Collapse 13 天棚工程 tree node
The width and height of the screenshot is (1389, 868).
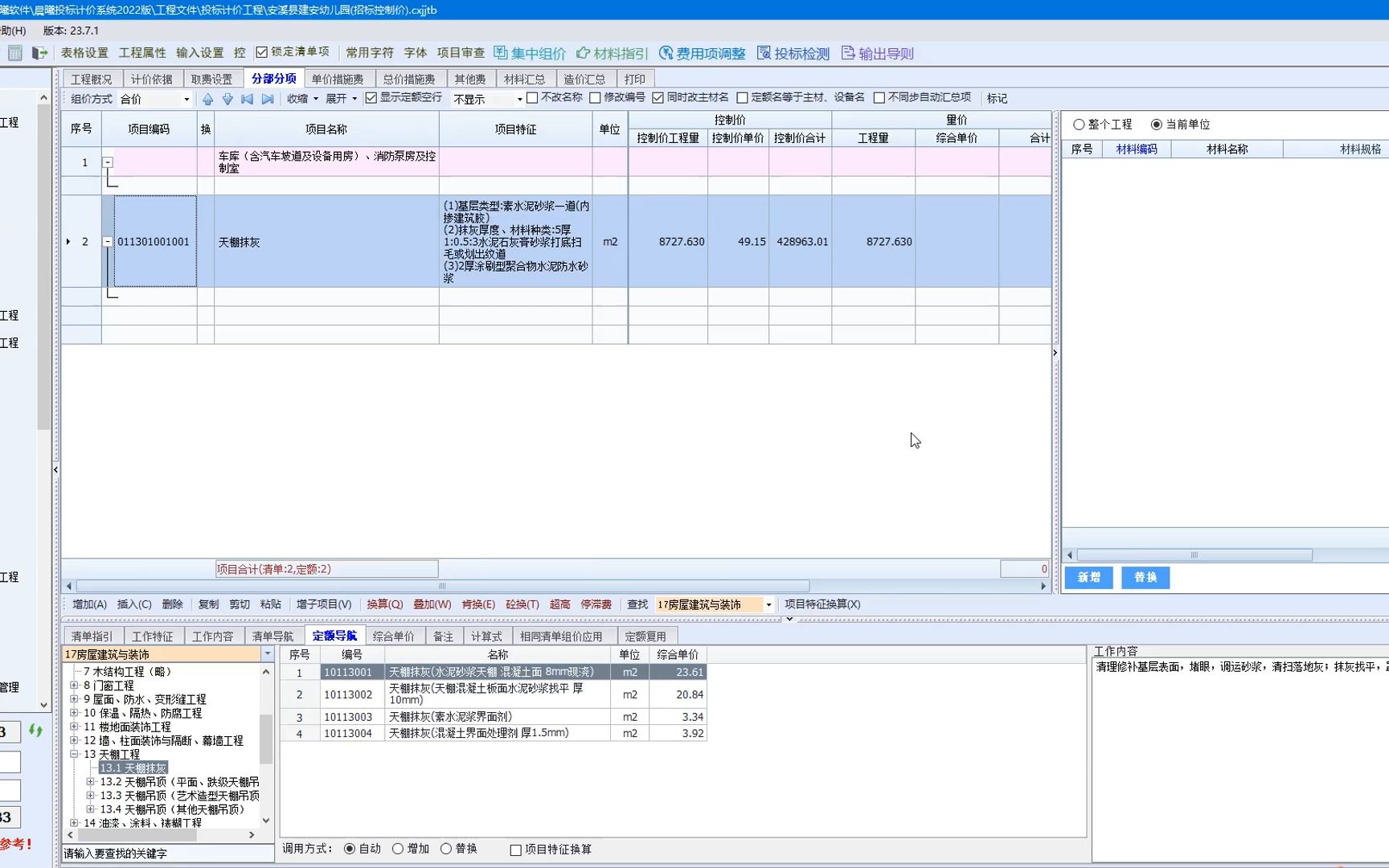coord(74,754)
